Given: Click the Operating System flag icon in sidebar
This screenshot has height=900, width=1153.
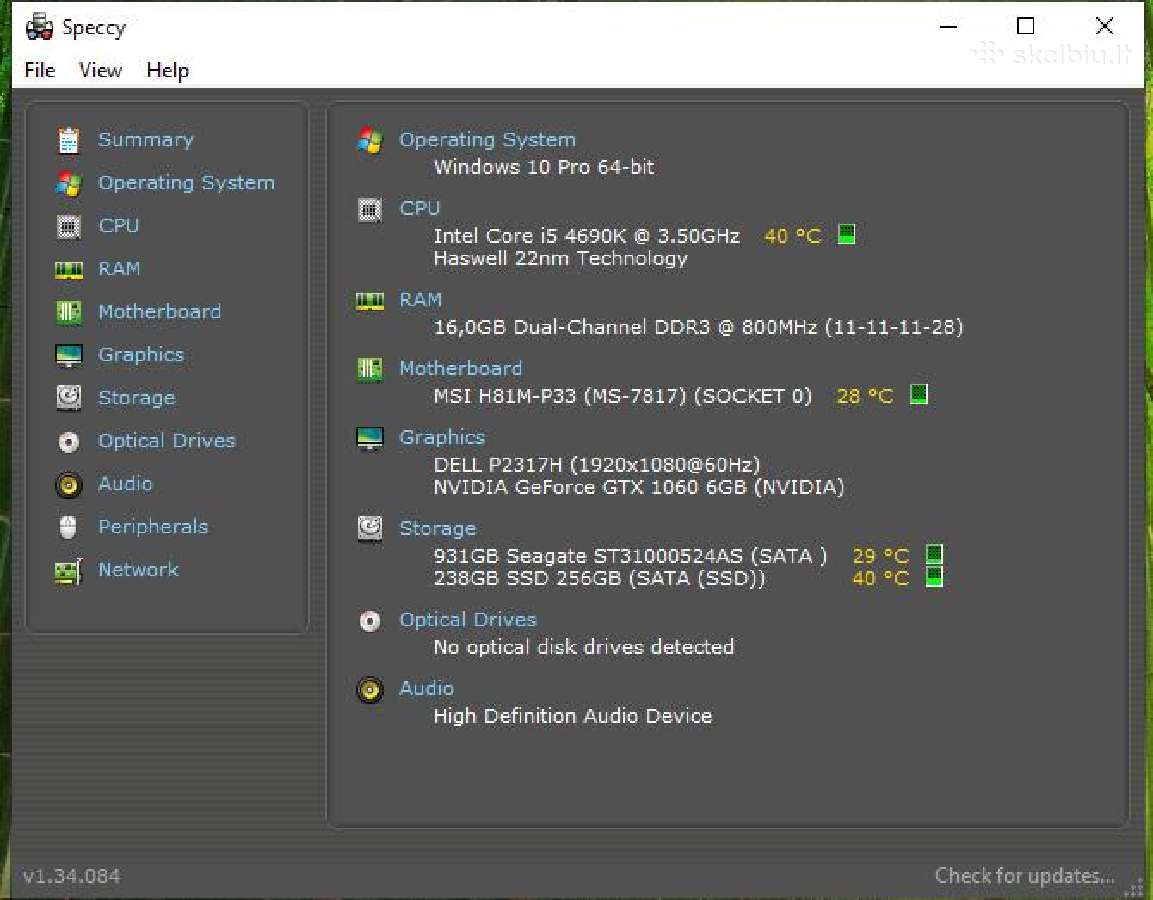Looking at the screenshot, I should [x=68, y=183].
